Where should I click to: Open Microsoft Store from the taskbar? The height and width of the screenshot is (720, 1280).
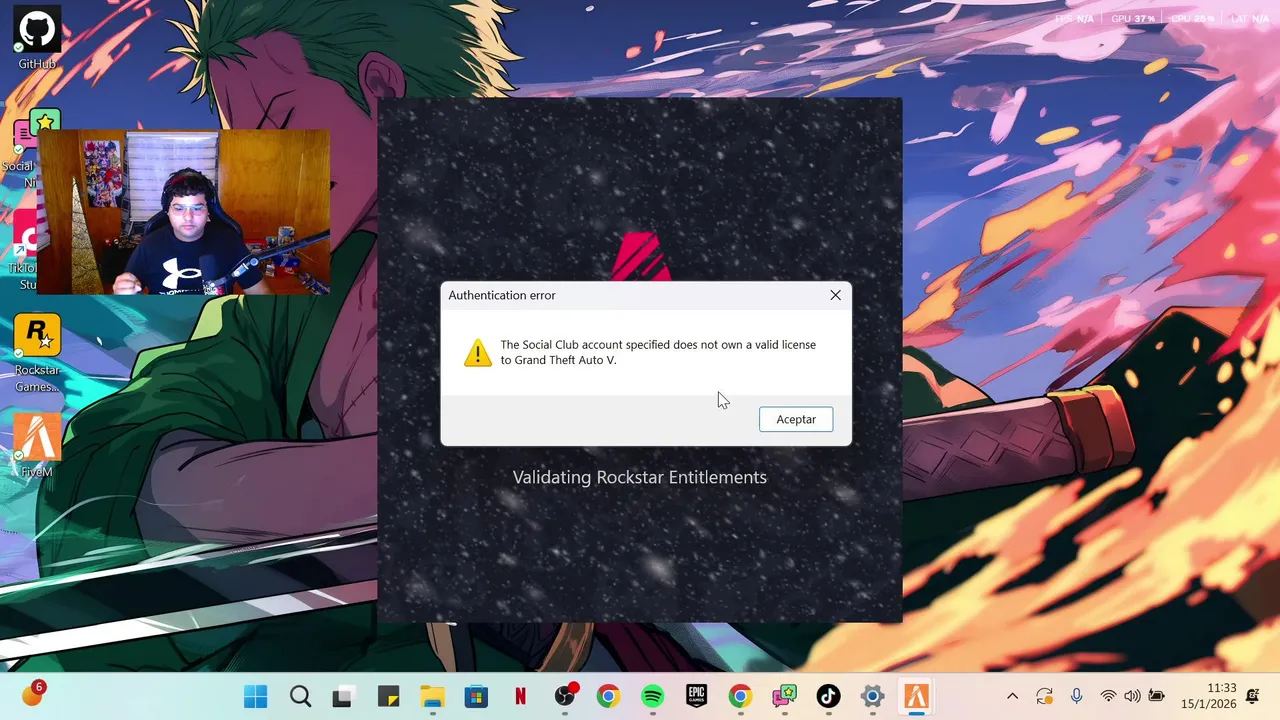(x=476, y=697)
